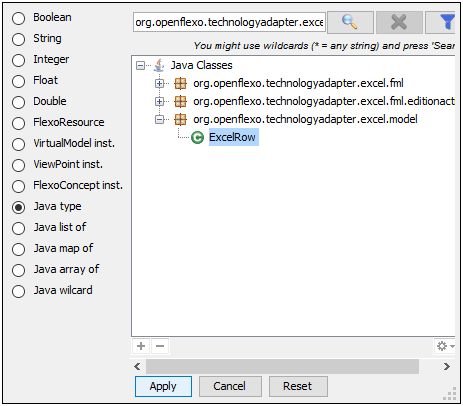Select org.openflexo.technologyadapter.excel.fml tree row
463x406 pixels.
click(298, 83)
